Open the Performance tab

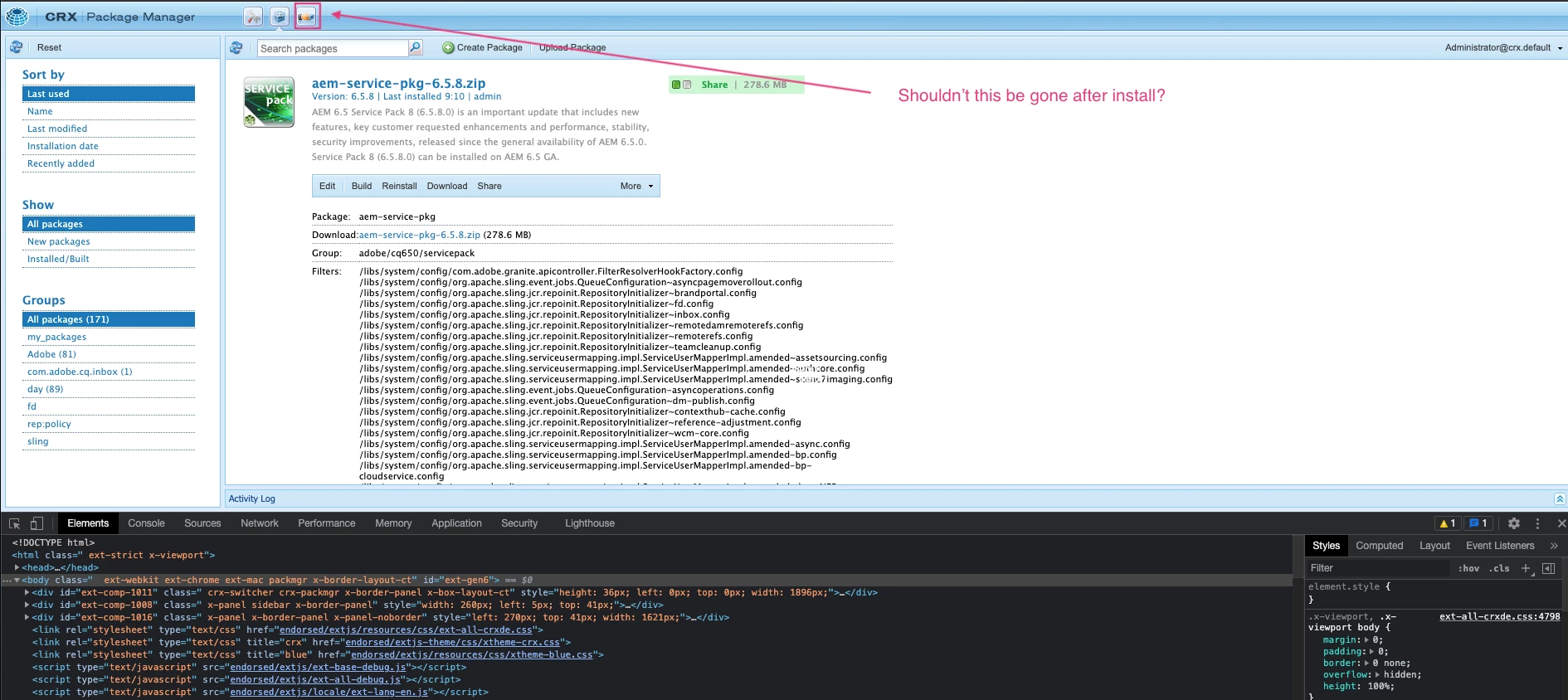coord(327,523)
